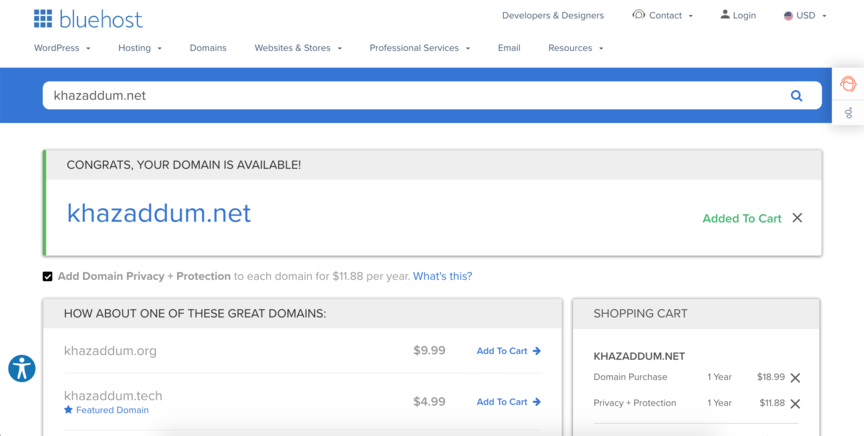This screenshot has height=436, width=864.
Task: Add khazaddum.tech to cart
Action: 508,402
